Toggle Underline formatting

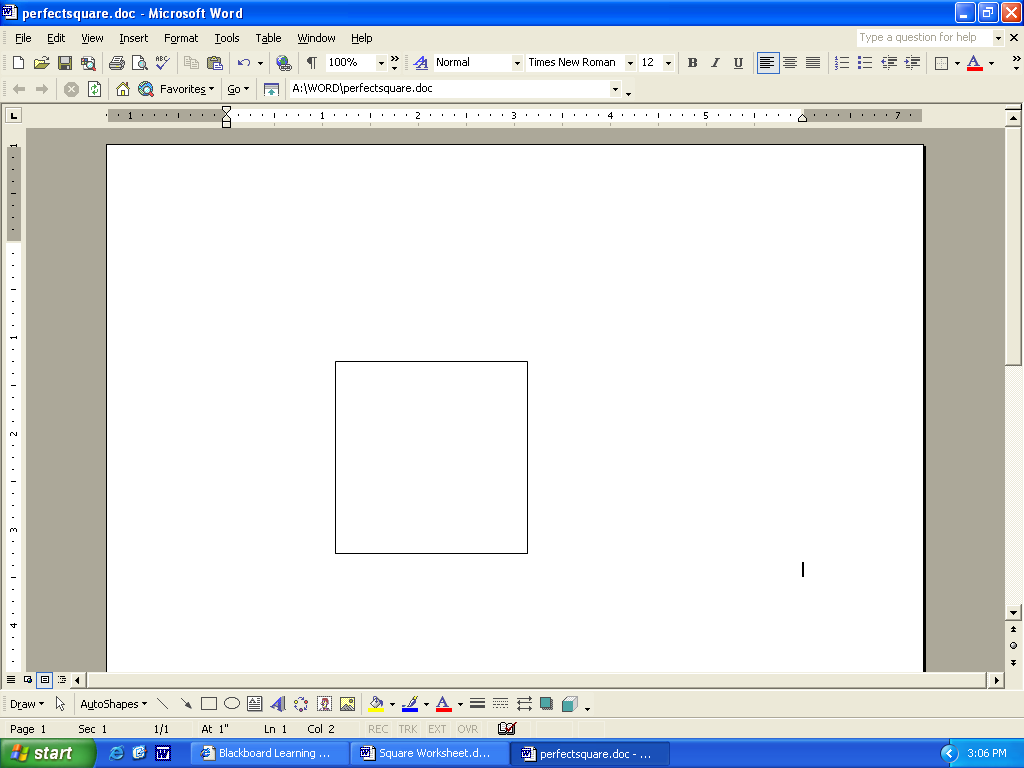(x=738, y=63)
